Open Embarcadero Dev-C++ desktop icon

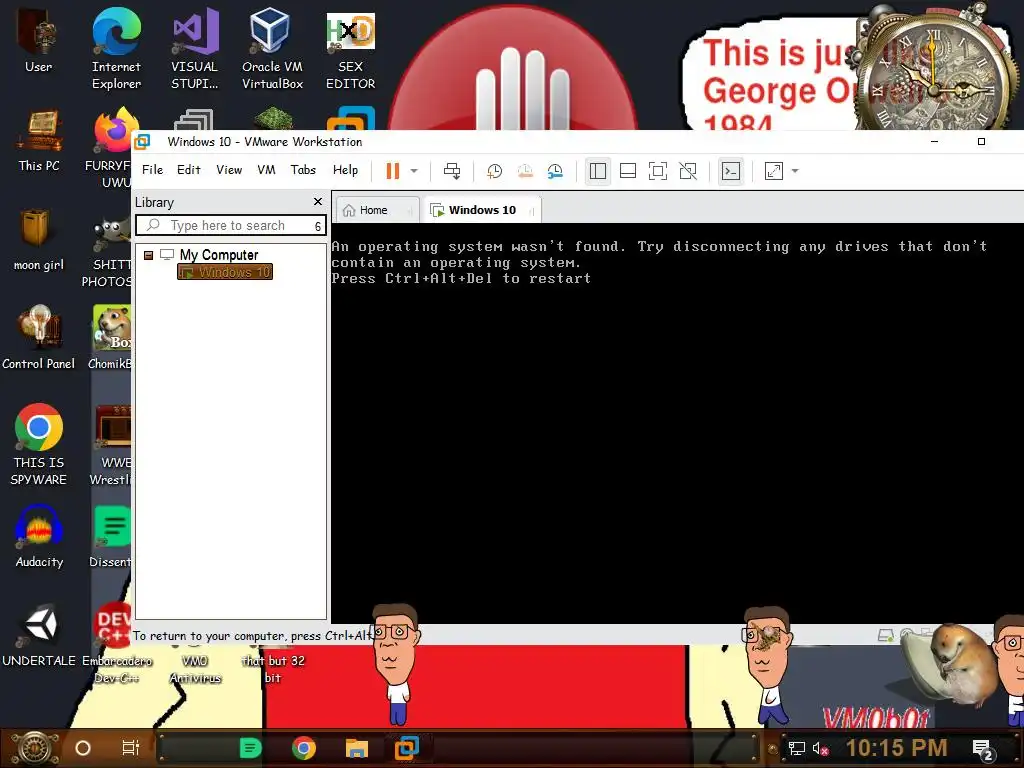[116, 643]
